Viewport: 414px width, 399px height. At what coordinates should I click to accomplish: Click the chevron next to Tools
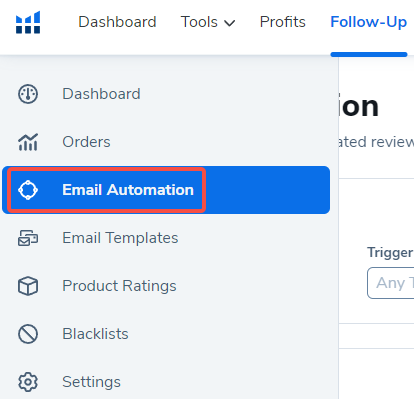click(230, 23)
